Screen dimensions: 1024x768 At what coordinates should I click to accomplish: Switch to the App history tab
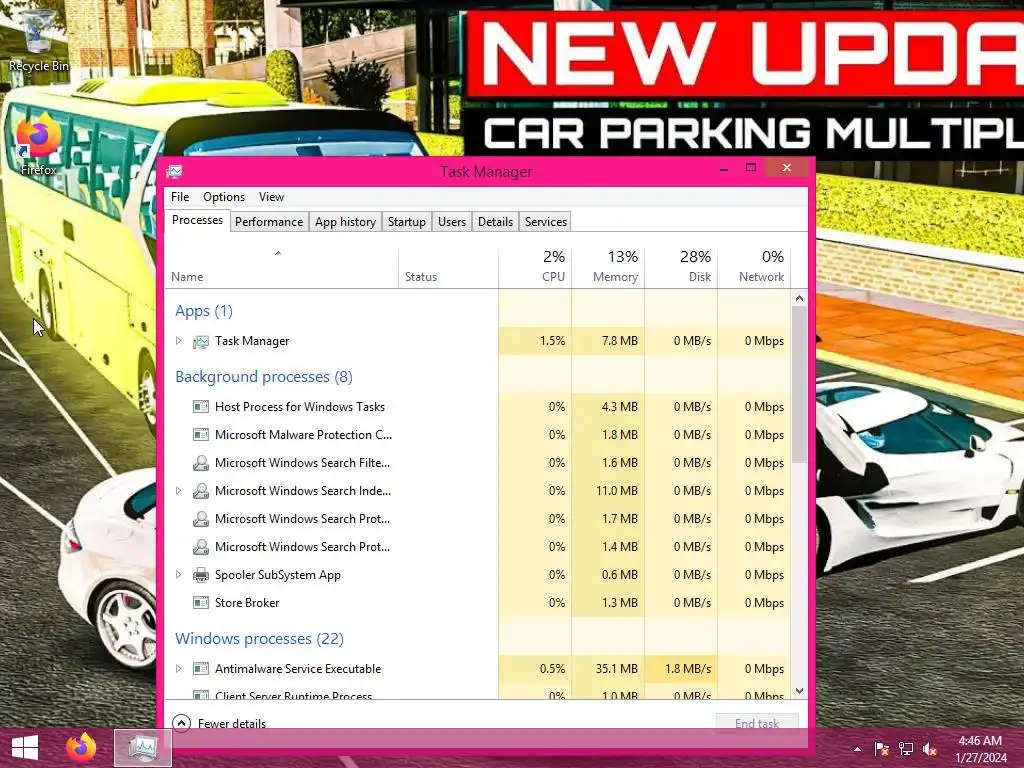[x=345, y=222]
